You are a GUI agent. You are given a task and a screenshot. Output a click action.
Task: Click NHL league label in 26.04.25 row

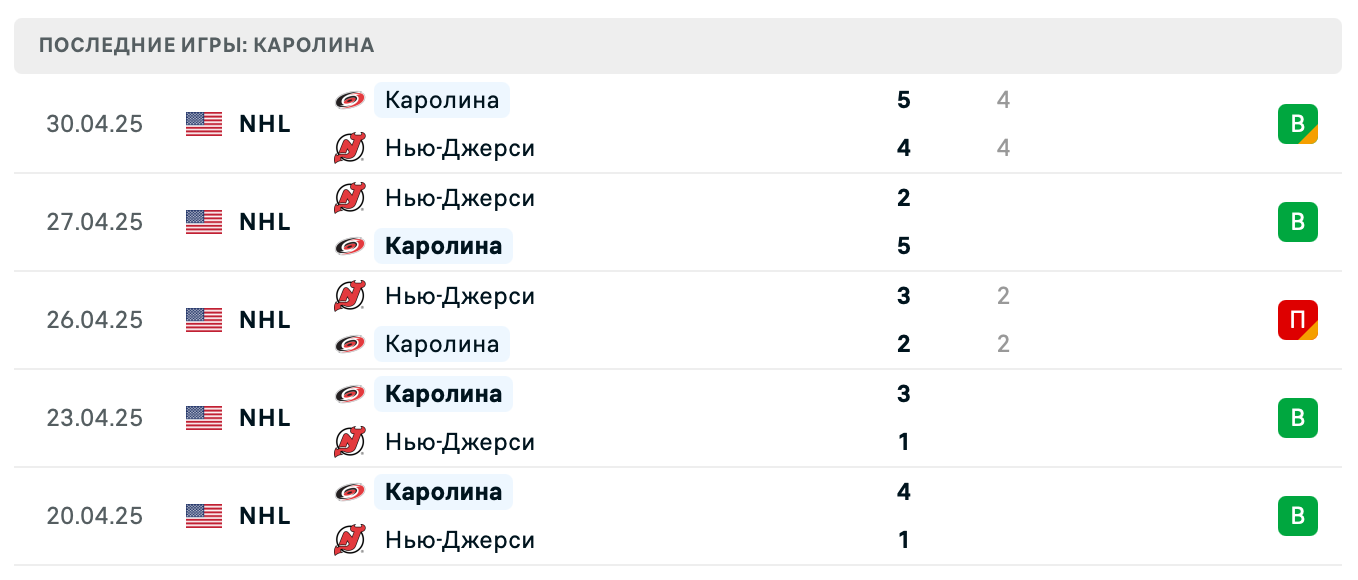click(265, 320)
